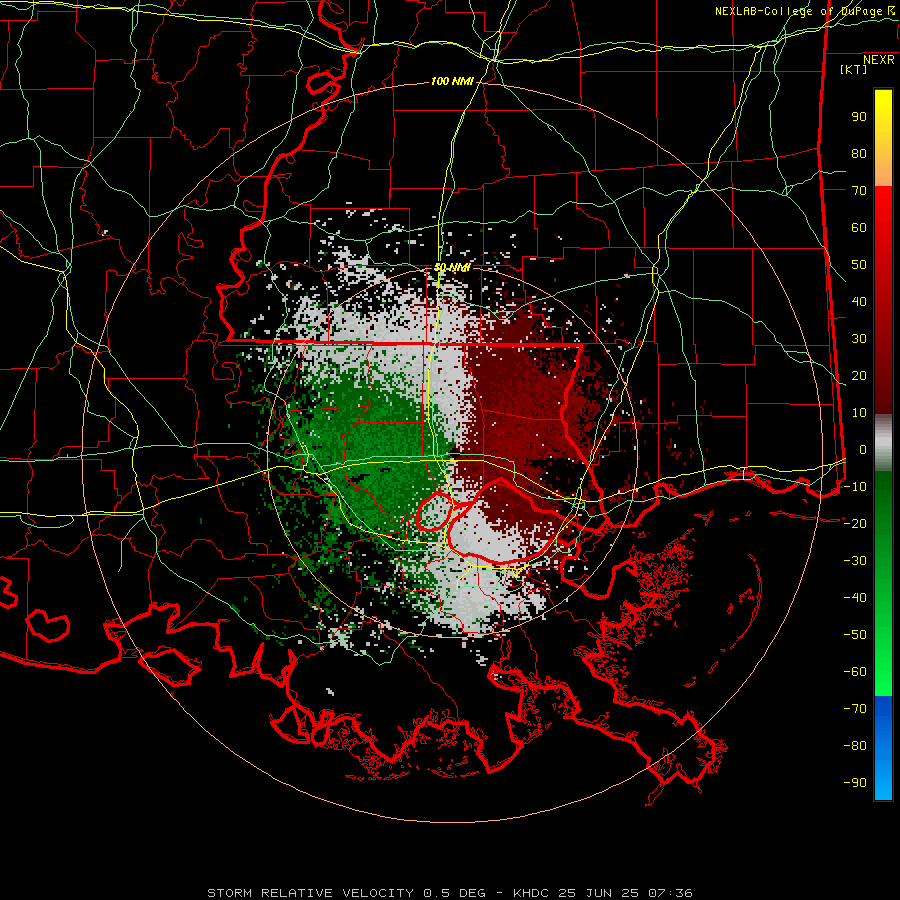Click the [KT] units label
Viewport: 900px width, 900px height.
[853, 69]
